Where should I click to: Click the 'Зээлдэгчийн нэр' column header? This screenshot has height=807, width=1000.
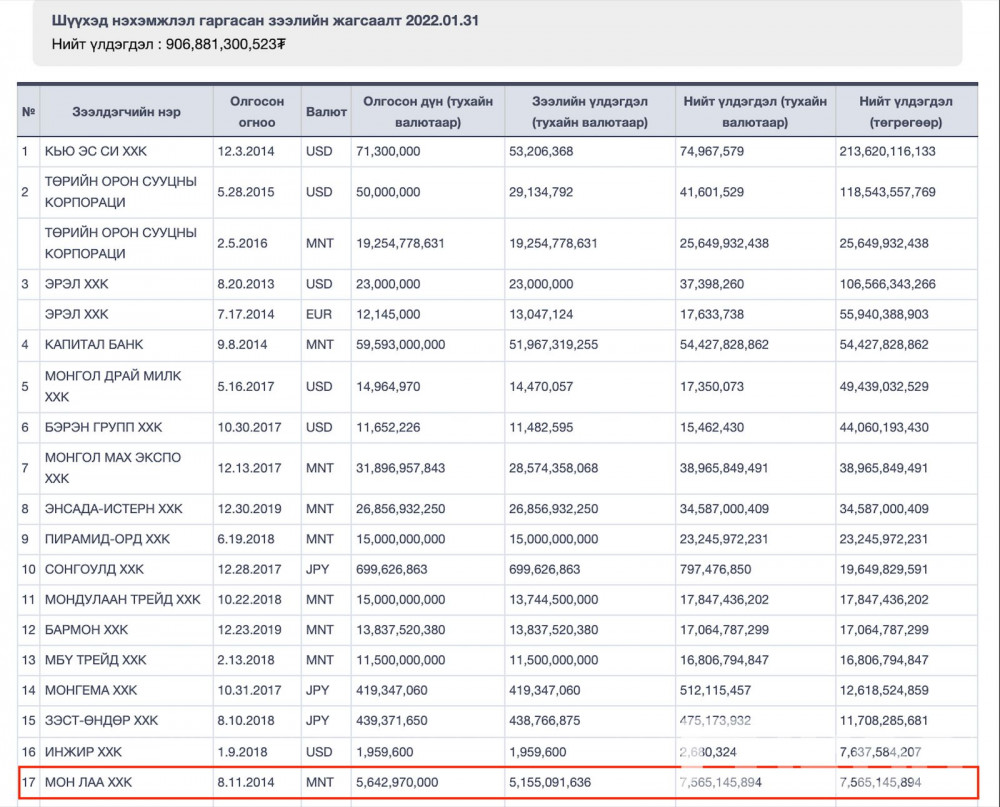126,112
